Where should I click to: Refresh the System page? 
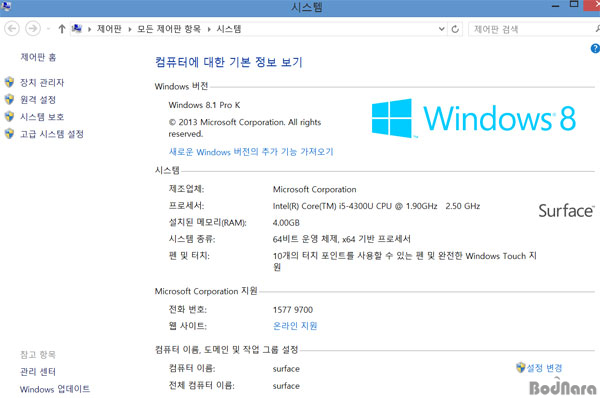(455, 29)
